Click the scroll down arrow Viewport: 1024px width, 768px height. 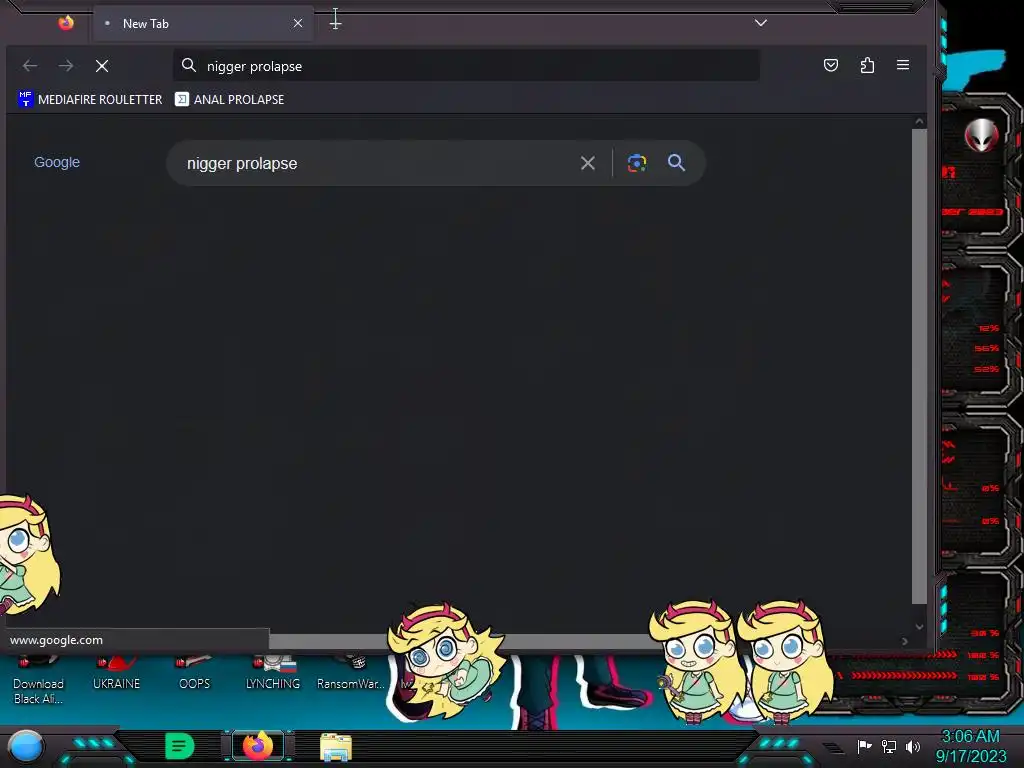click(x=920, y=626)
